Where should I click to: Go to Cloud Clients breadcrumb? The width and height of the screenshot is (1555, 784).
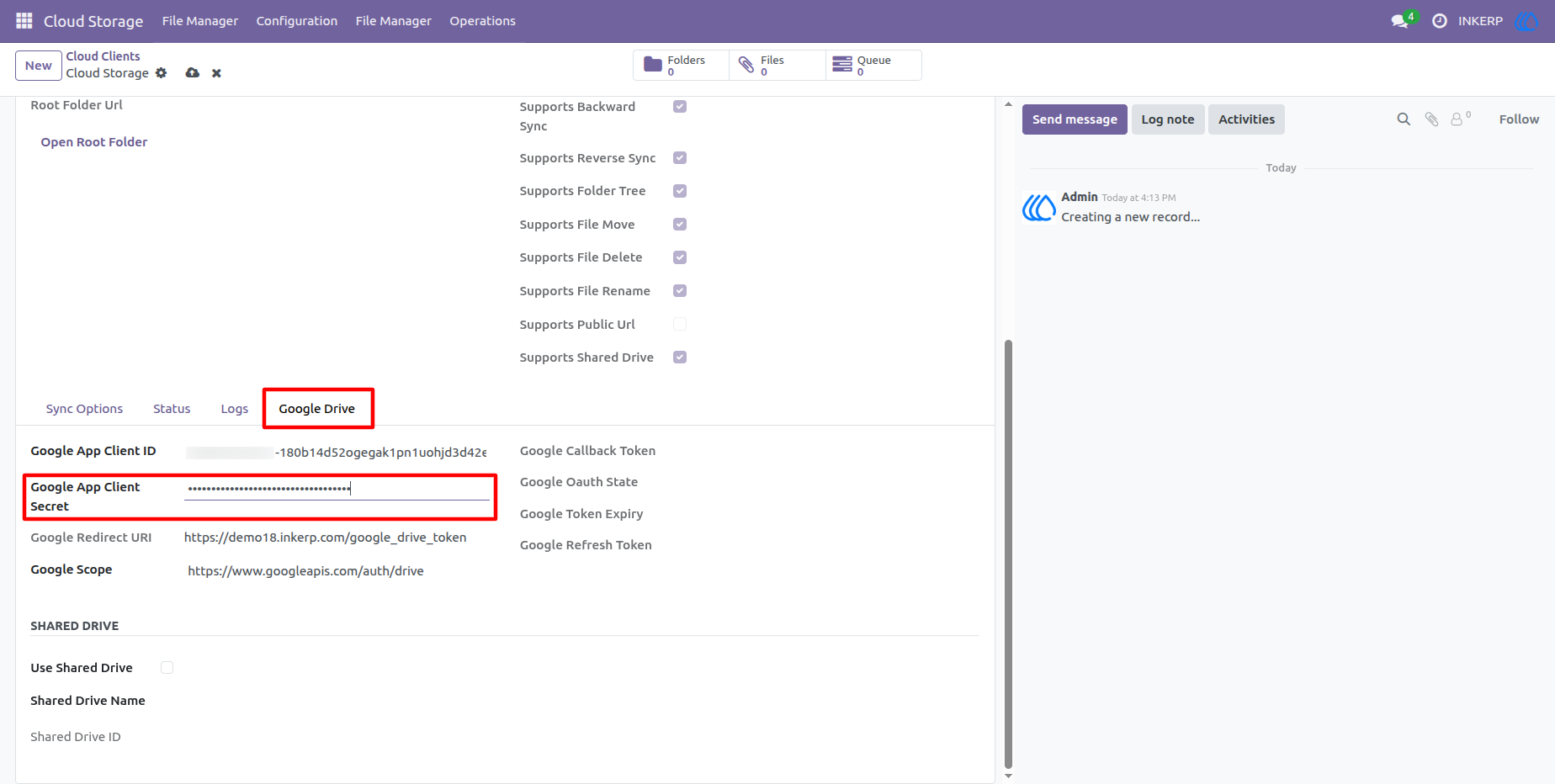pyautogui.click(x=103, y=56)
